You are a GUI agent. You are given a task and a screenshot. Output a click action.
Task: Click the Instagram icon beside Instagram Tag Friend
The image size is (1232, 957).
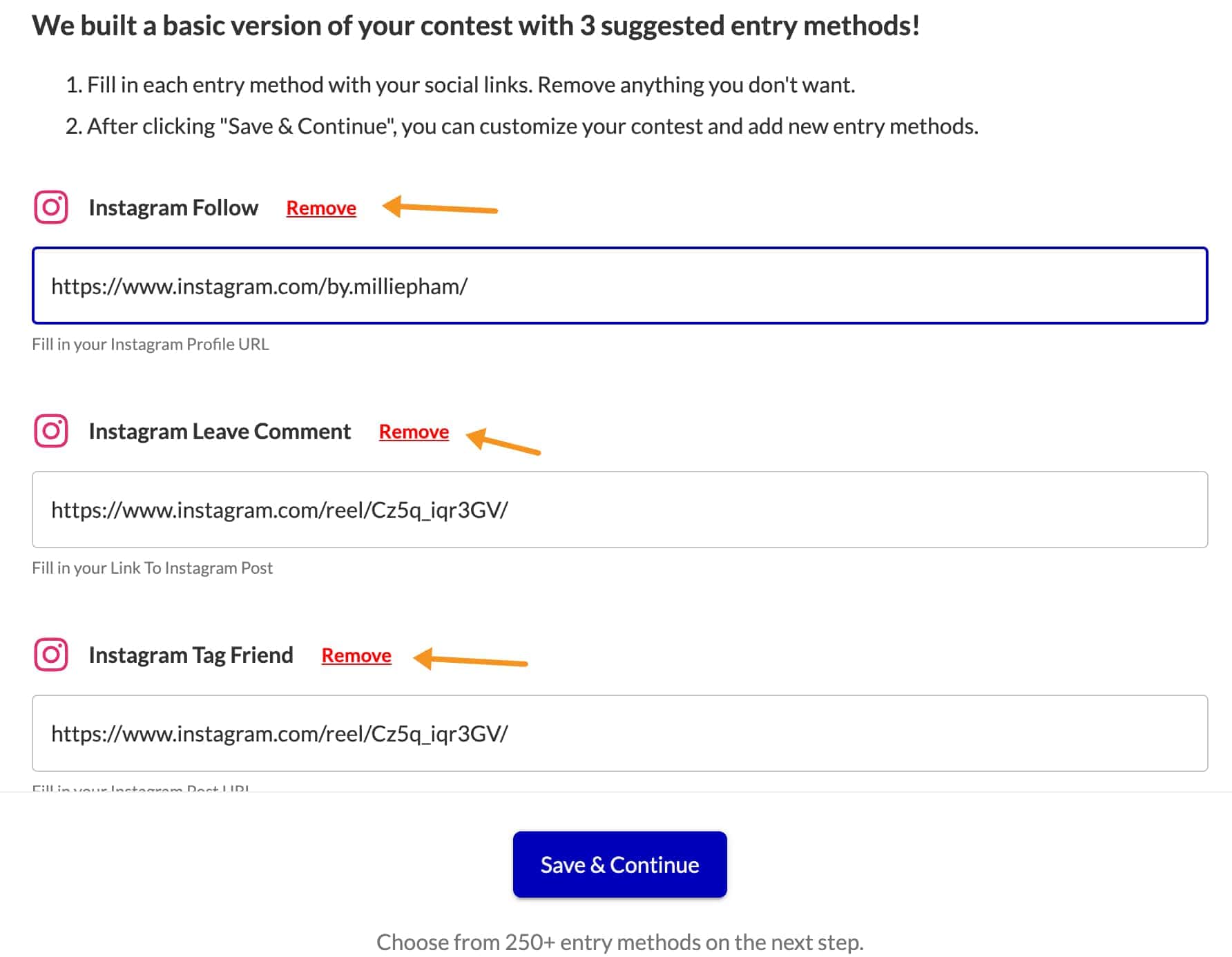50,655
